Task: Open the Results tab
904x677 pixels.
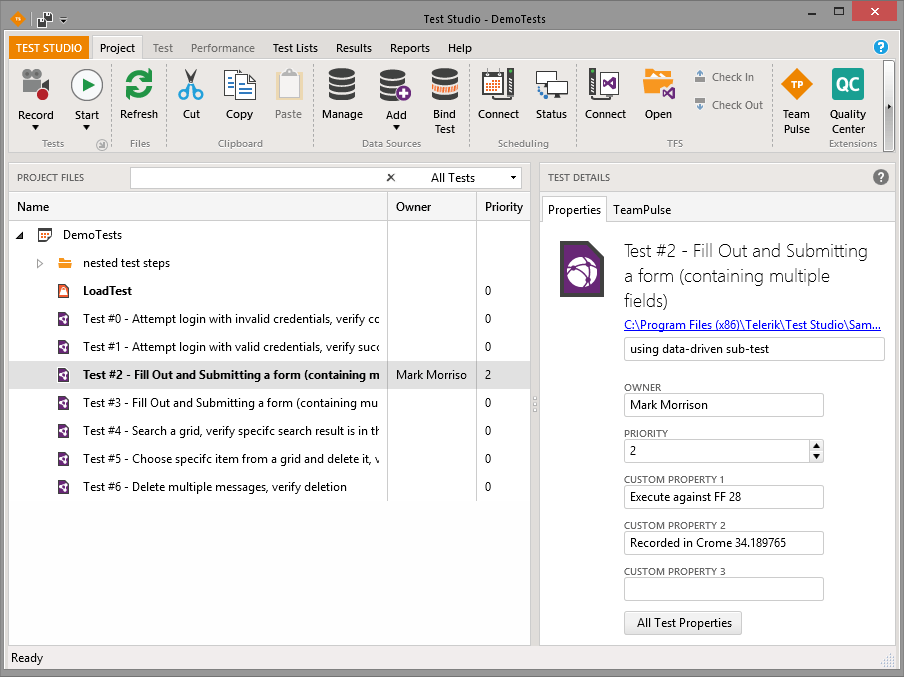Action: [x=353, y=48]
